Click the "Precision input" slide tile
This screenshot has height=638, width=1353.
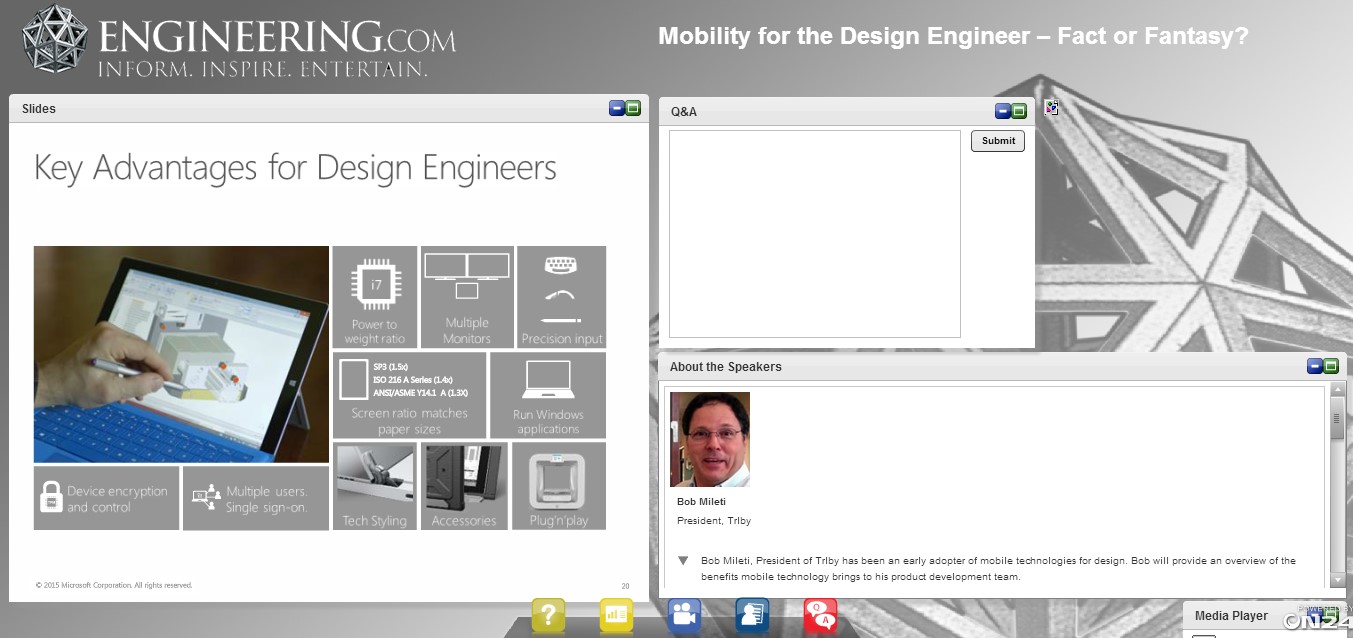click(x=562, y=297)
